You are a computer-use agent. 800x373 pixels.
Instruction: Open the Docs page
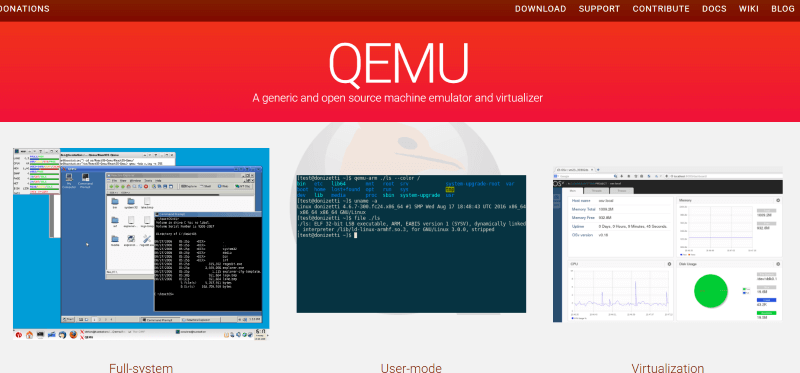(714, 9)
